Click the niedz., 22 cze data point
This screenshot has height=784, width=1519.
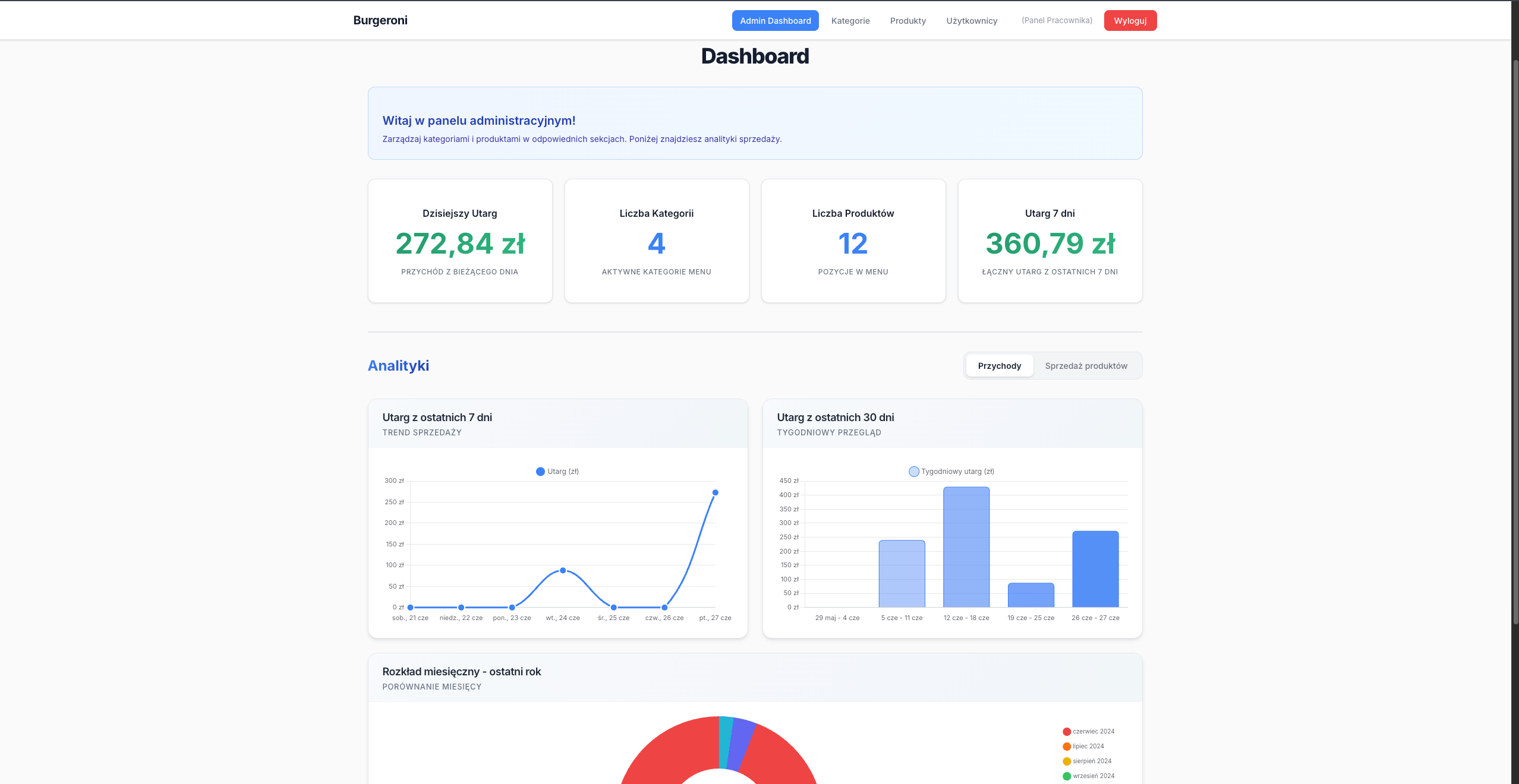click(461, 607)
